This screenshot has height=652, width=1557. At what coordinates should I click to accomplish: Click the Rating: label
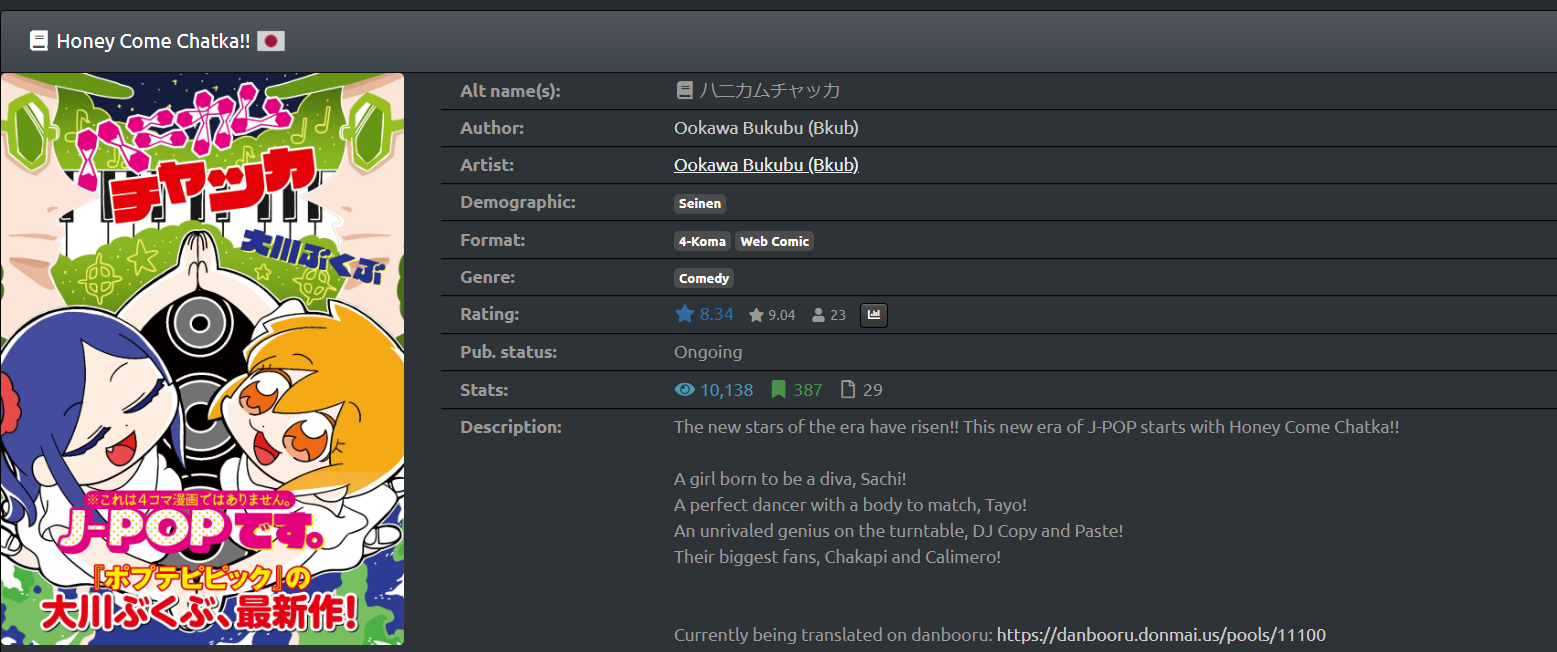tap(490, 314)
